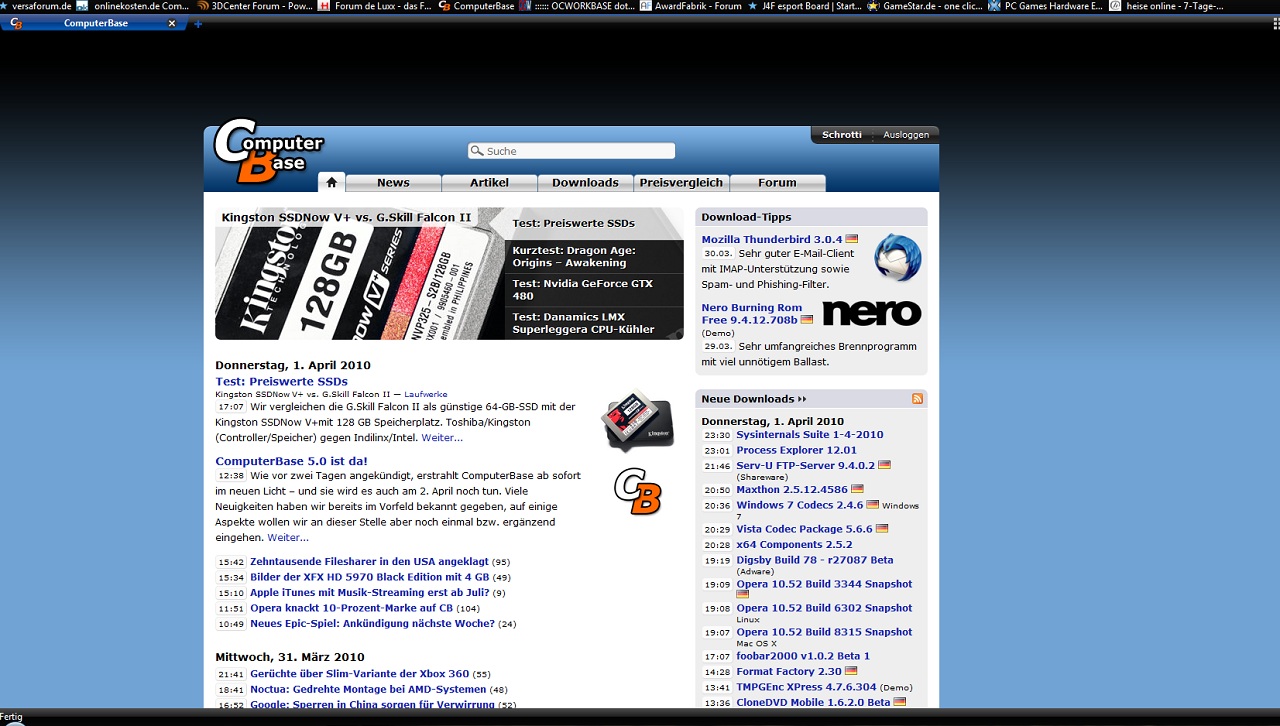Open Opera knackt 10-Prozent-Marke auf CB
The width and height of the screenshot is (1280, 726).
tap(351, 609)
